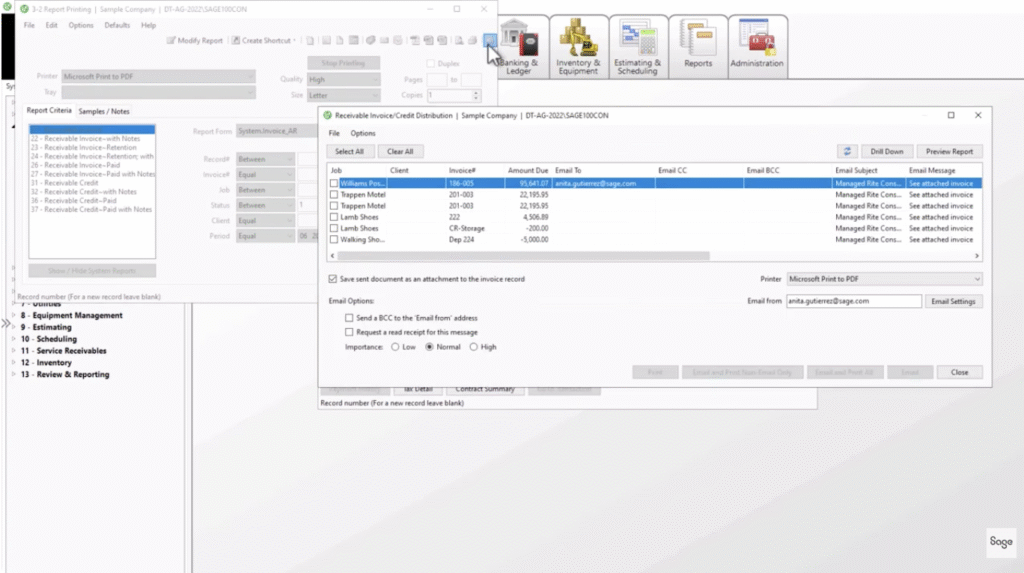Screen dimensions: 1024x573
Task: Check the Williams Pos... invoice row checkbox
Action: tap(334, 184)
